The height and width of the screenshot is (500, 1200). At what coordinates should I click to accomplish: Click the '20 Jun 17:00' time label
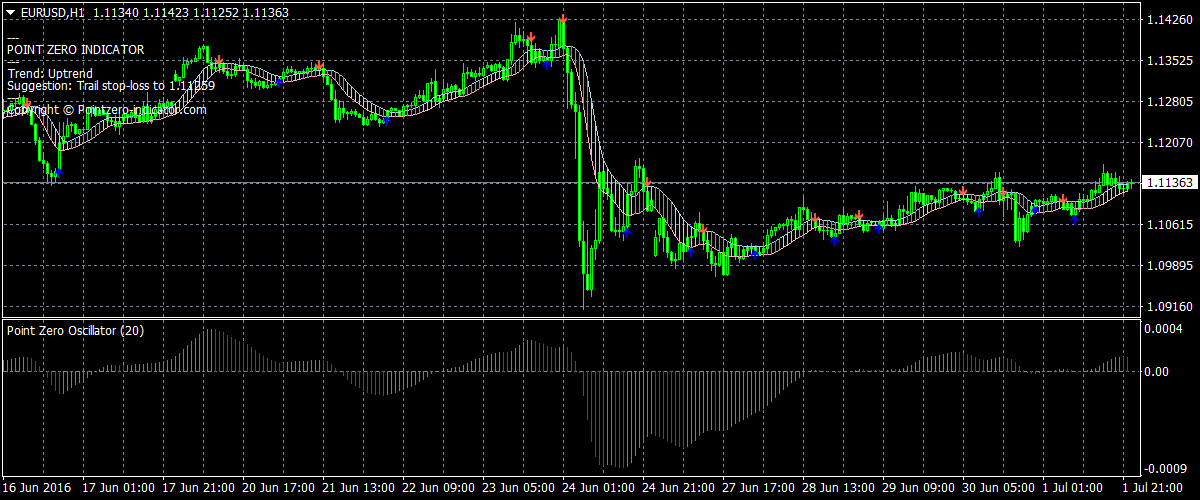click(279, 489)
